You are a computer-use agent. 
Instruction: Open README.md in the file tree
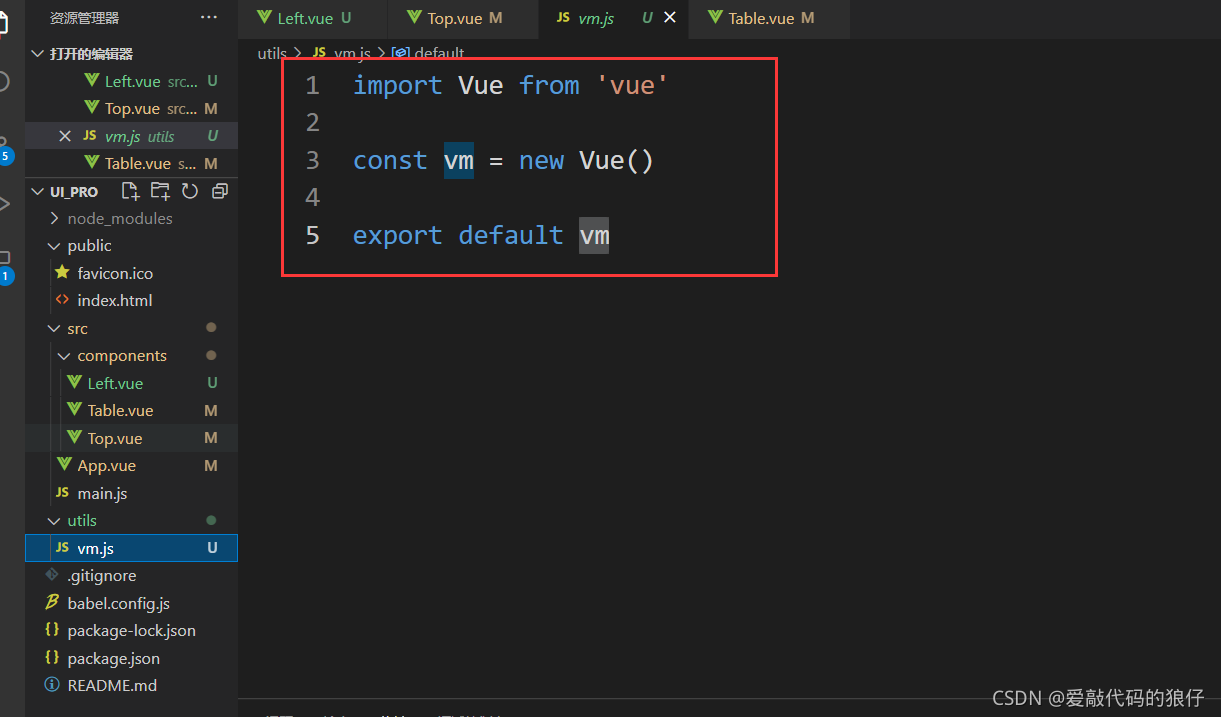131,686
